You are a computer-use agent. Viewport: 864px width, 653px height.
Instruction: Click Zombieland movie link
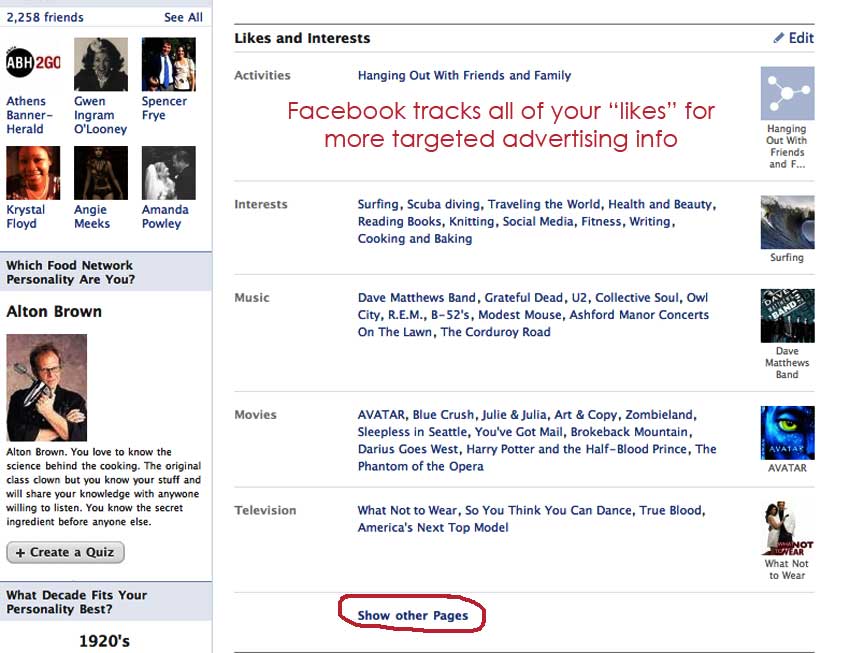click(659, 414)
